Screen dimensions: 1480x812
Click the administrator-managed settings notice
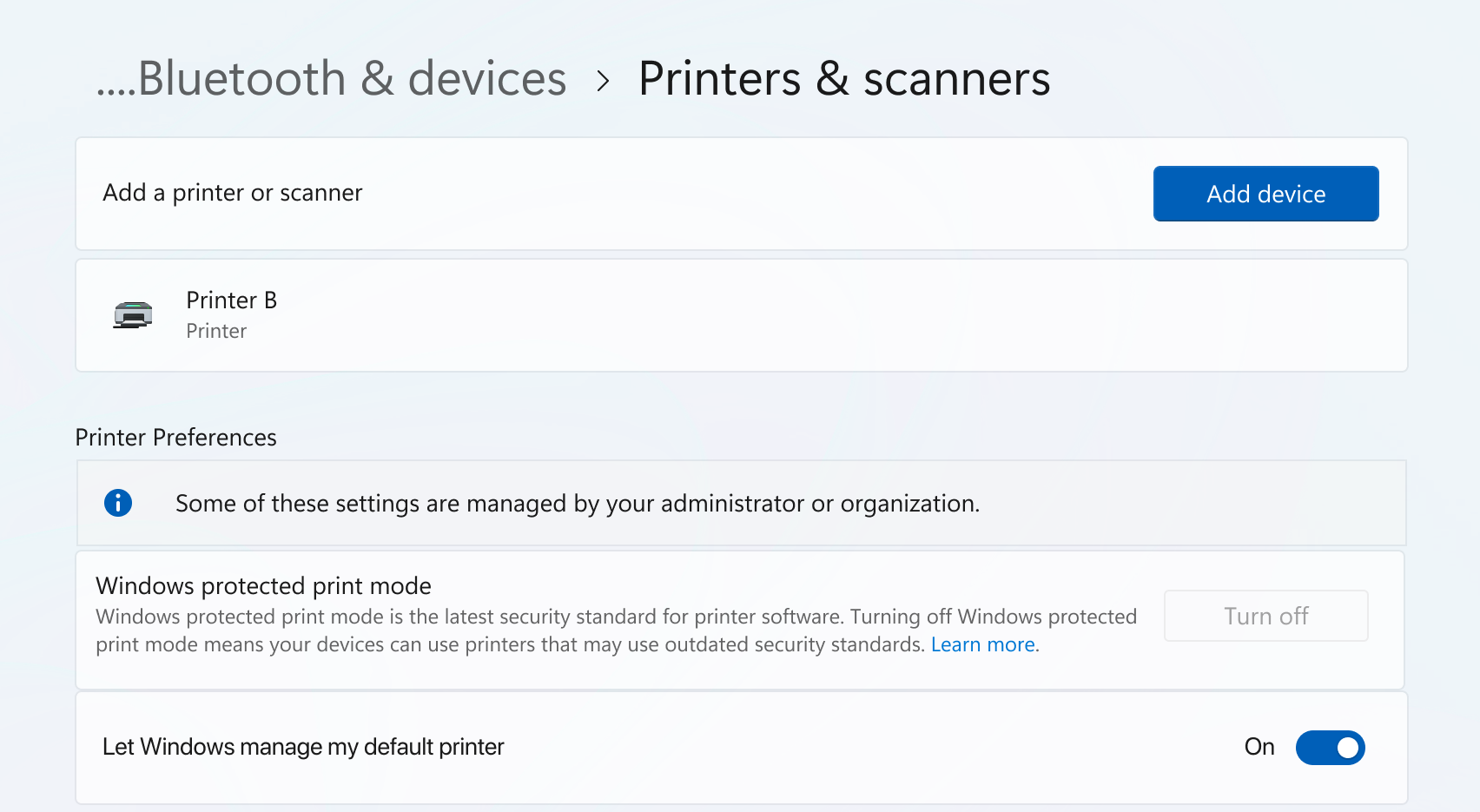click(x=578, y=504)
